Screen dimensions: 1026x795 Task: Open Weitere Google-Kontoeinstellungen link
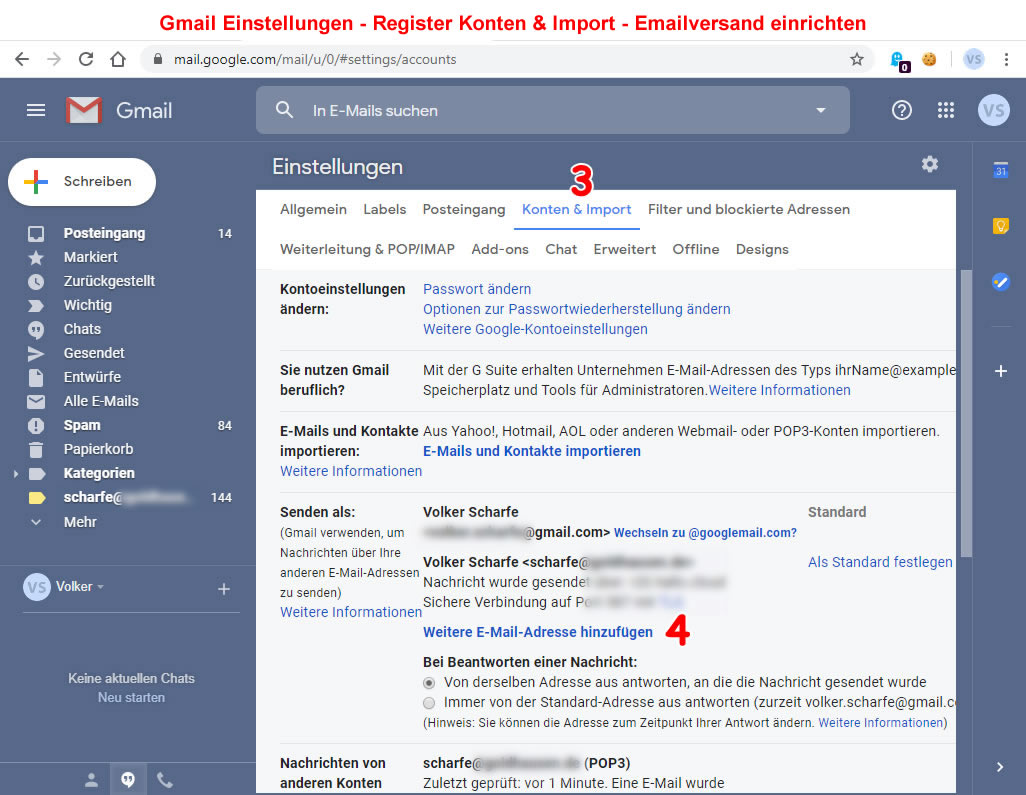535,329
